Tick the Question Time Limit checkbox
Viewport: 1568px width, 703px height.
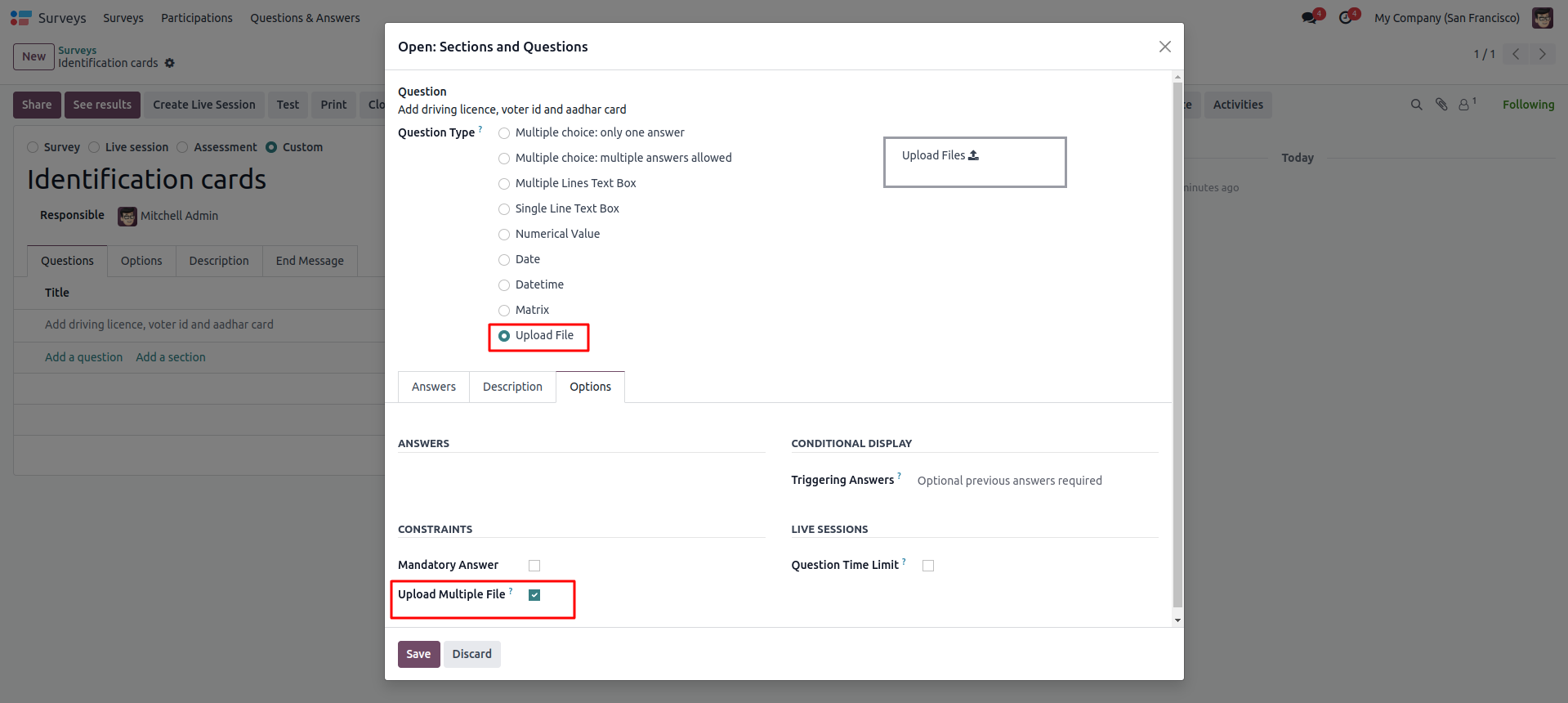[928, 566]
